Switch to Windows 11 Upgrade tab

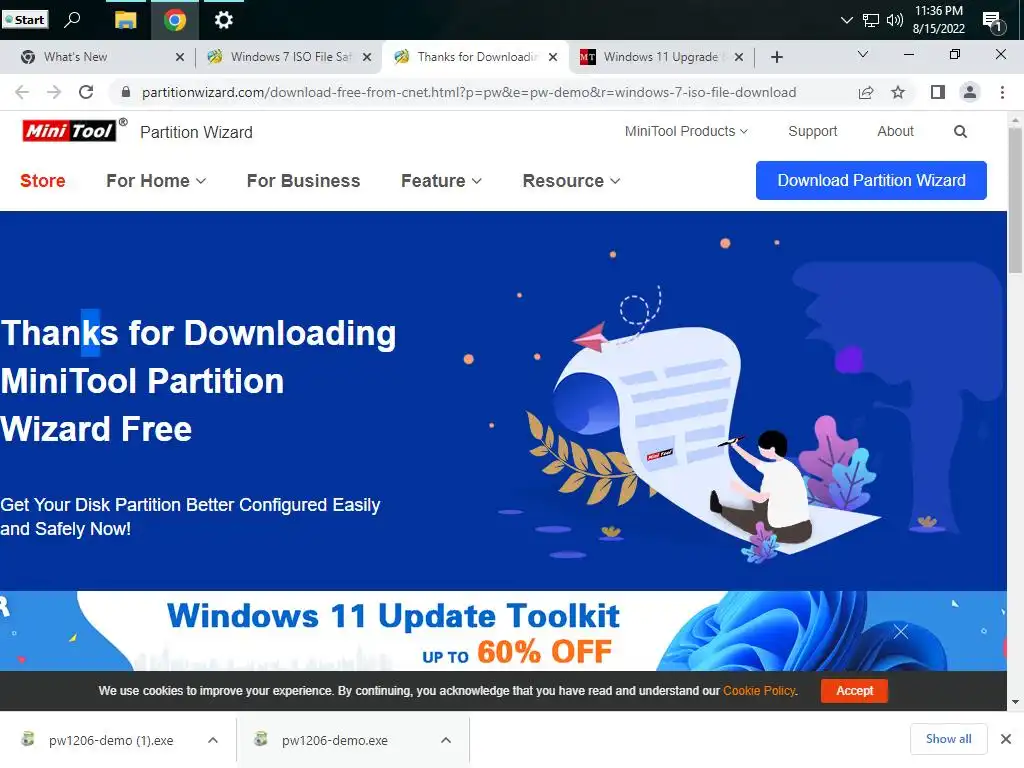point(661,57)
